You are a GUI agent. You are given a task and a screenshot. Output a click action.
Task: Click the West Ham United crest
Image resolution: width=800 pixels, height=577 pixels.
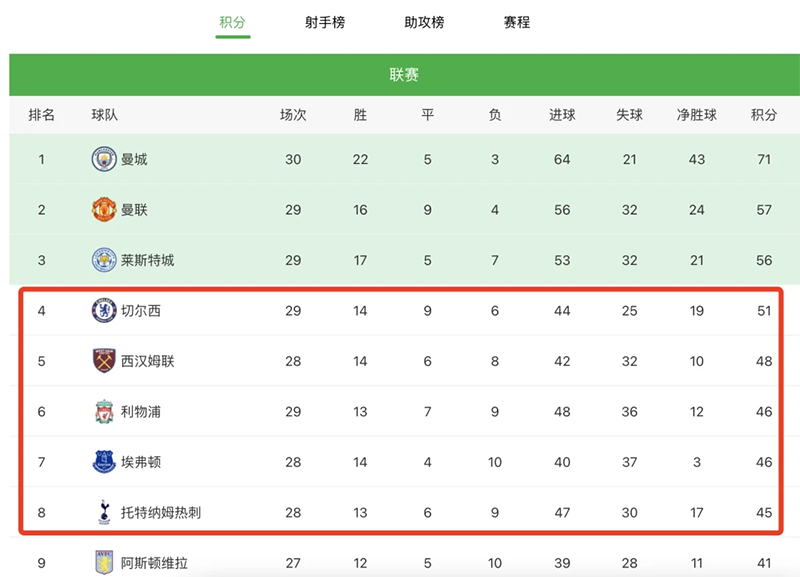pyautogui.click(x=104, y=361)
